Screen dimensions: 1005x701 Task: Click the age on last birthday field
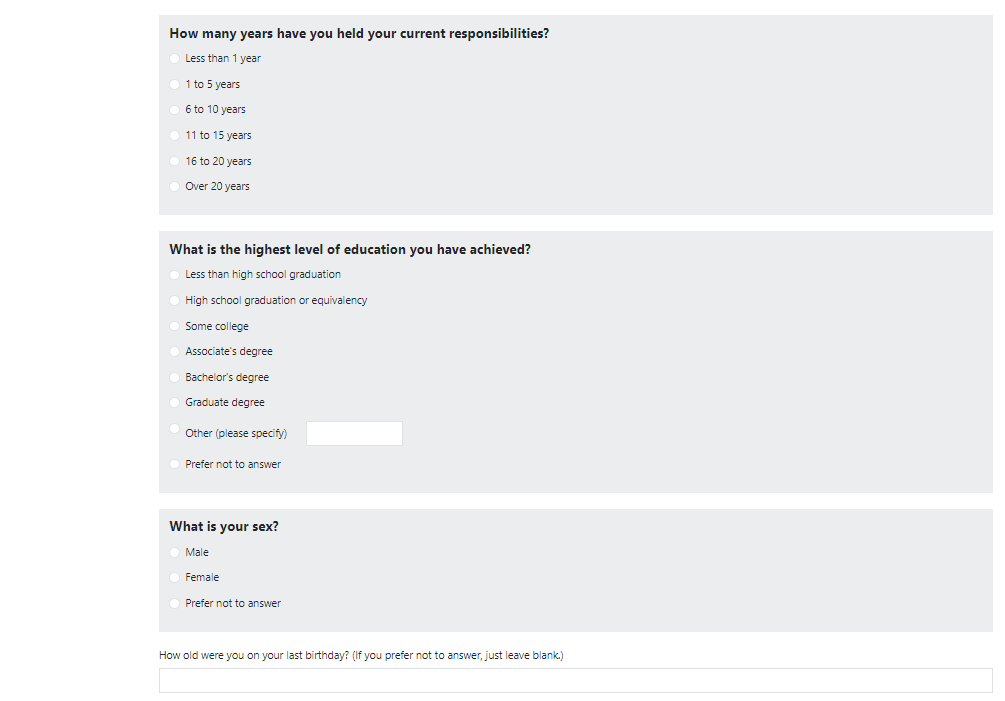click(x=575, y=681)
